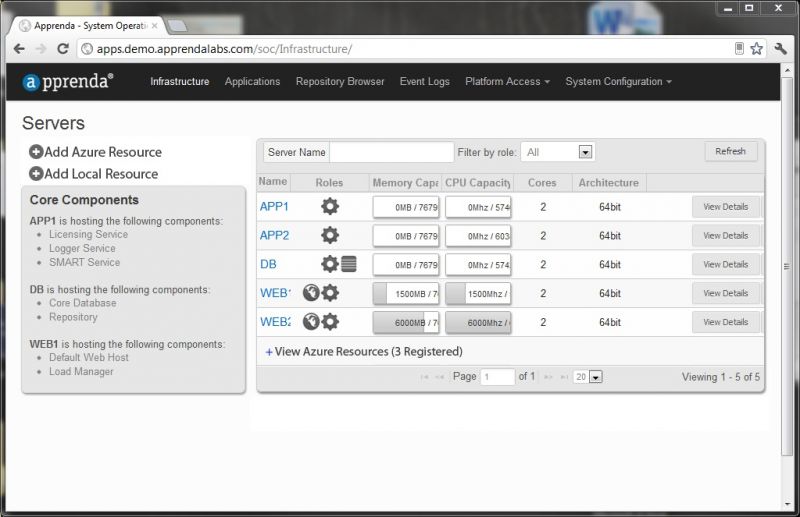Open the Infrastructure nav item
Screen dimensions: 800x517
180,82
